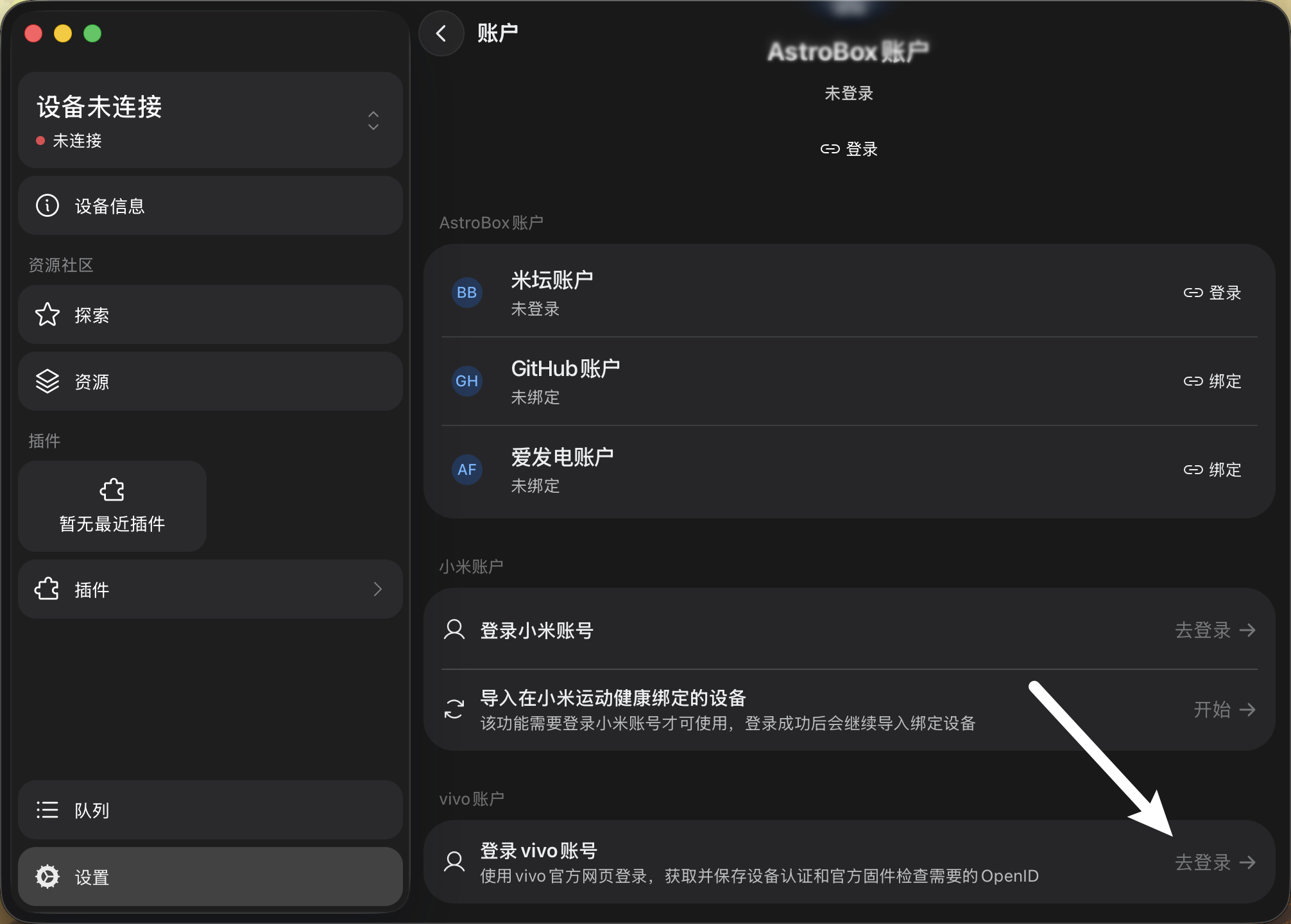Viewport: 1291px width, 924px height.
Task: Click 登录 under AstroBox账户 header
Action: (x=849, y=149)
